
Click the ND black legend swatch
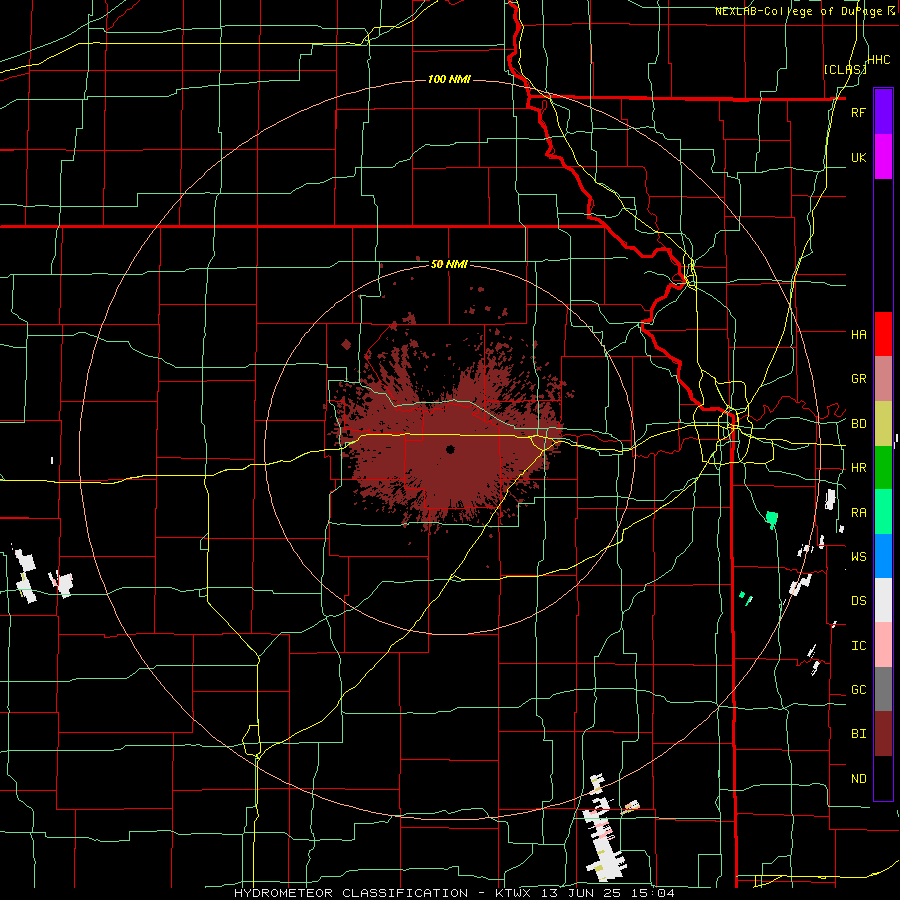point(883,778)
